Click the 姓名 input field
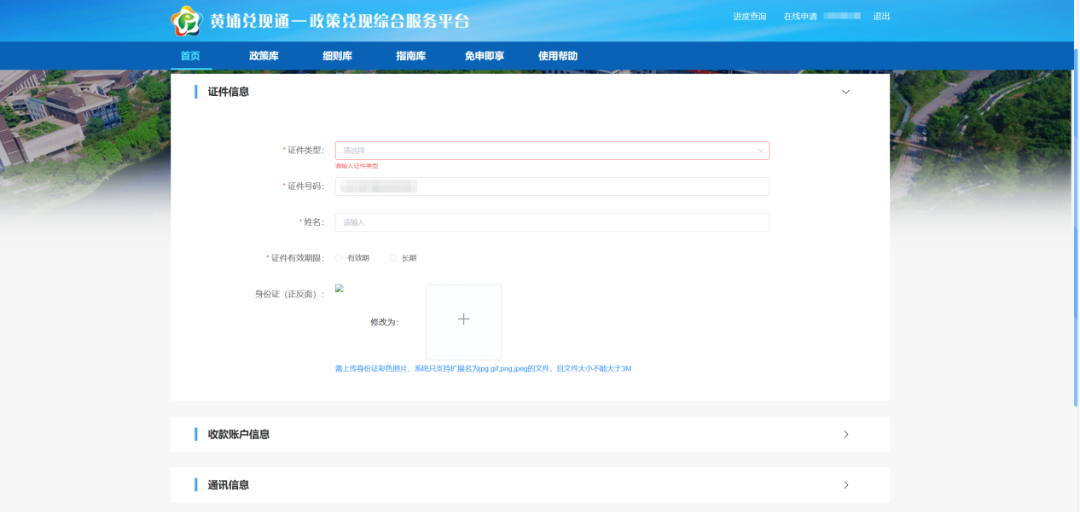The height and width of the screenshot is (512, 1080). click(552, 223)
